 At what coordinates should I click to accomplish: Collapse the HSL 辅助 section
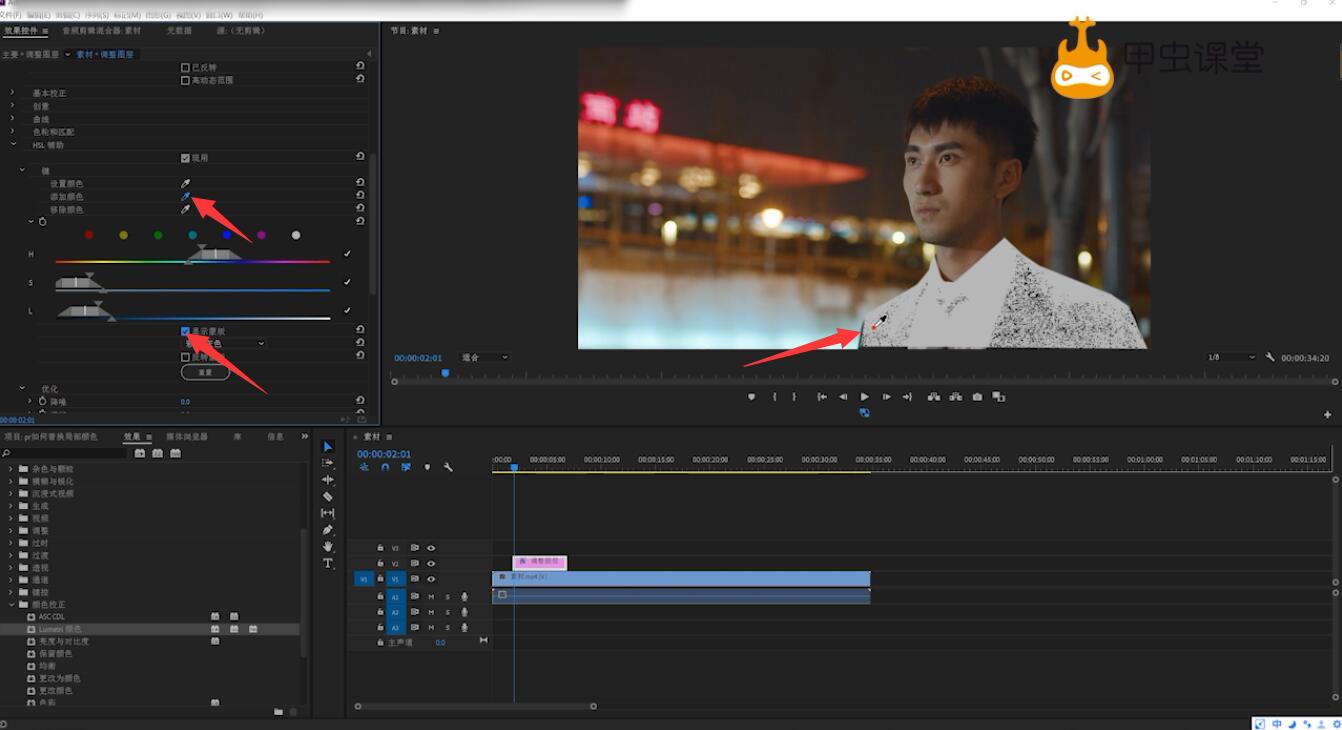coord(12,145)
